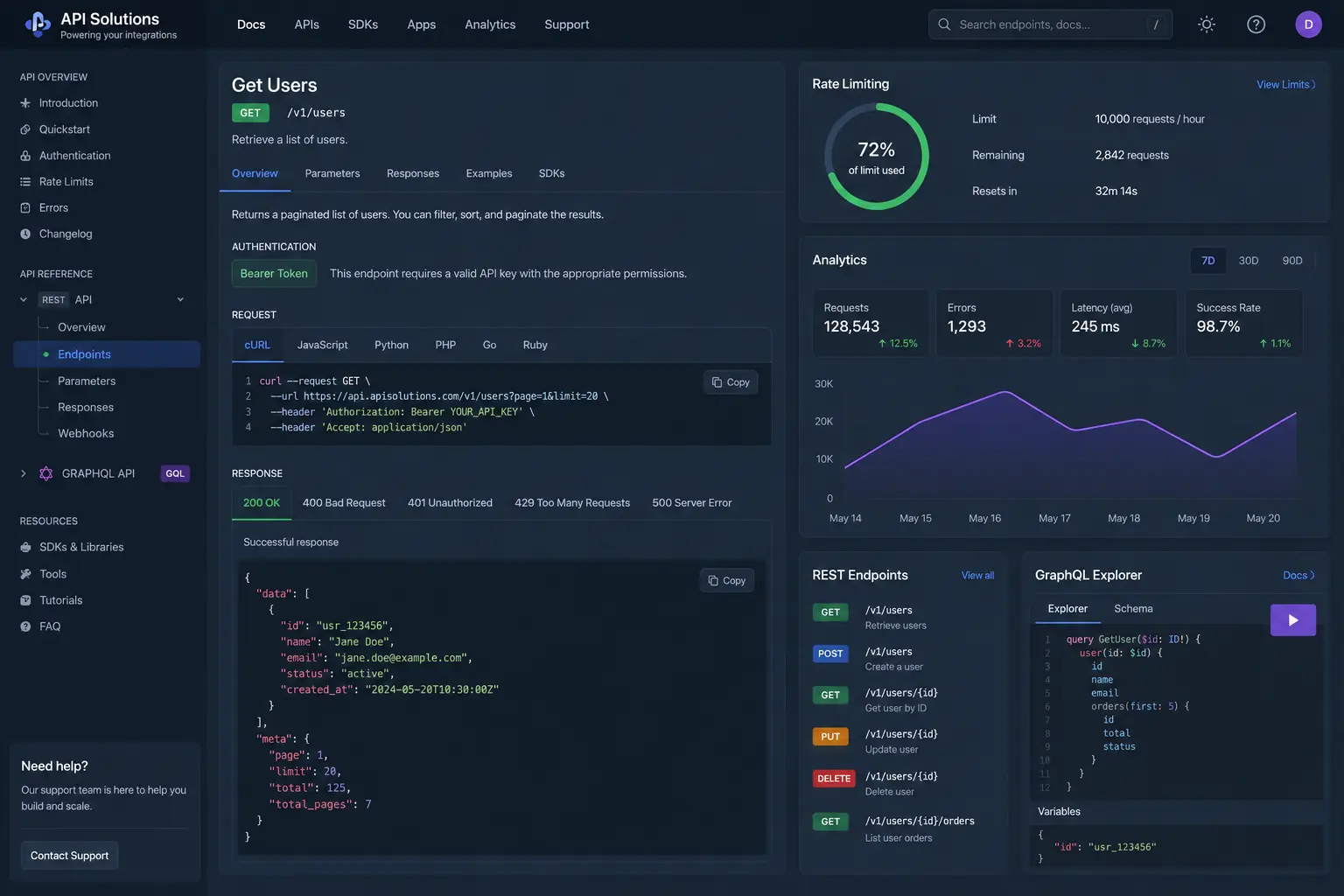Collapse the REST API tree section
The image size is (1344, 896).
tap(24, 300)
